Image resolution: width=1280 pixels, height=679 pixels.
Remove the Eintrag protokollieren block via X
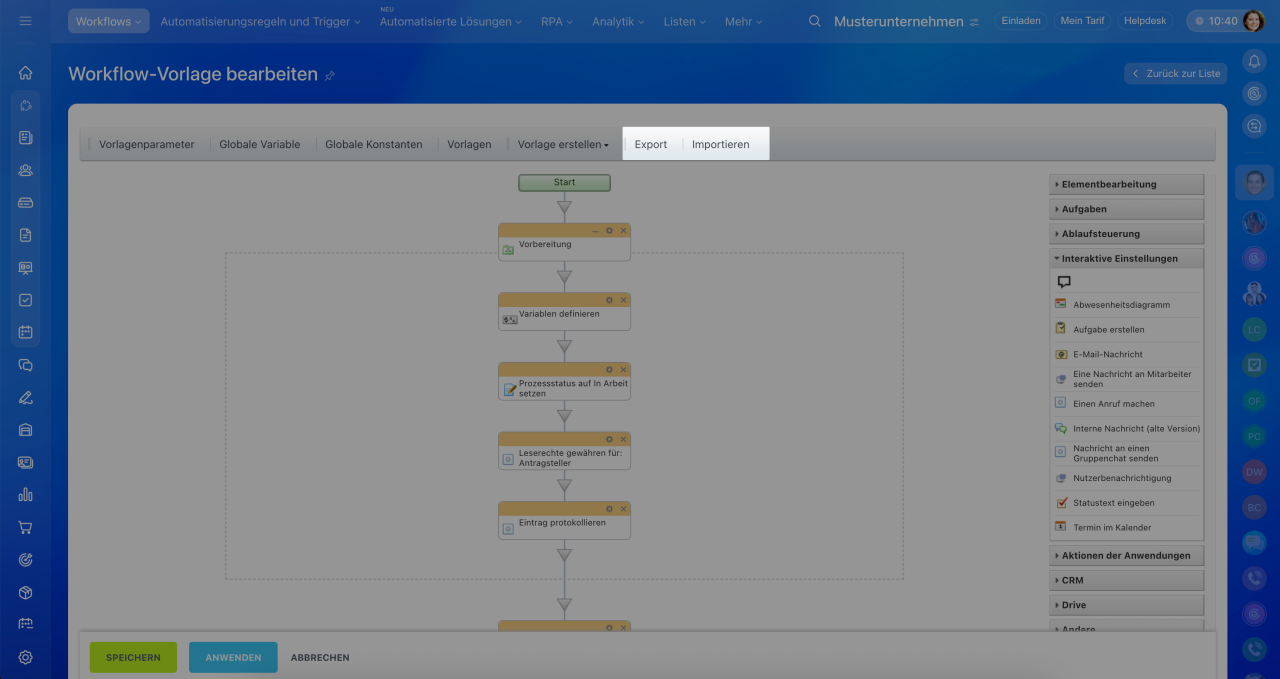(623, 508)
